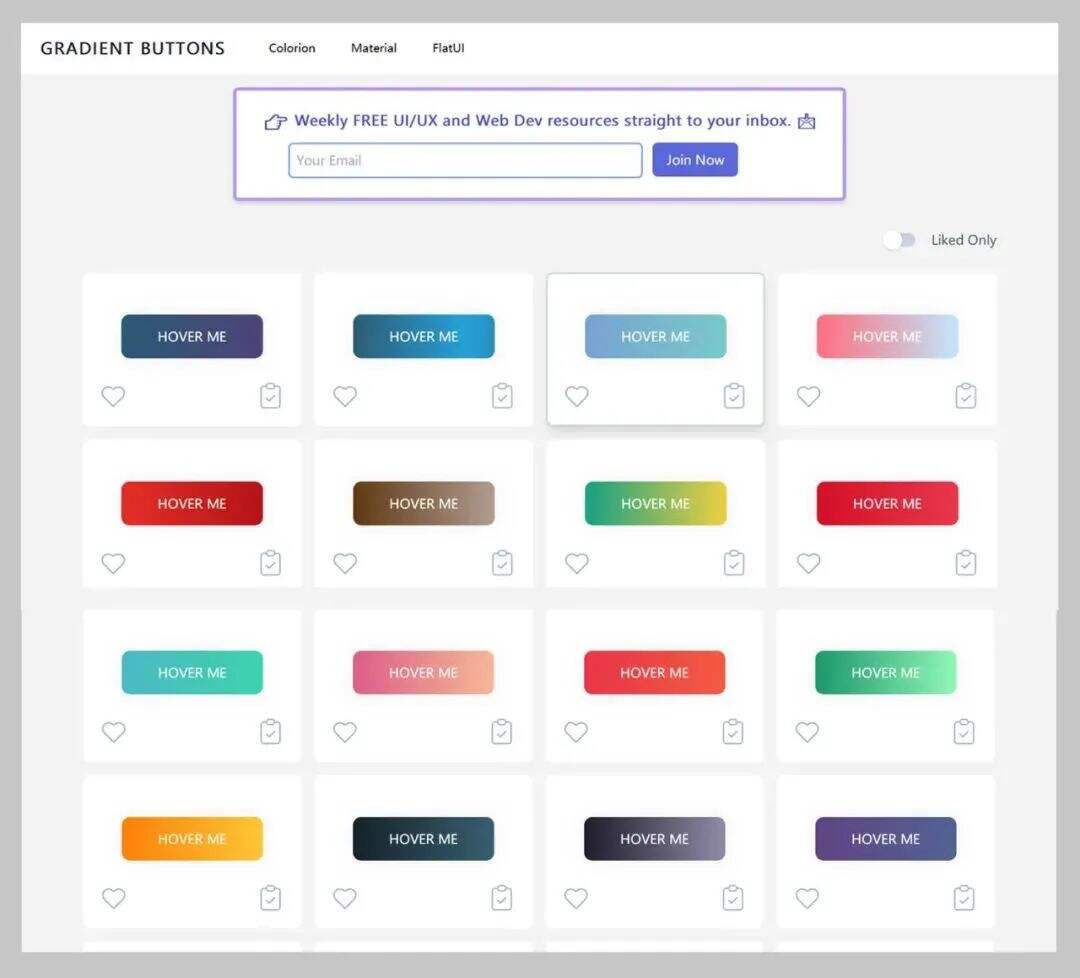Click the dark teal-slate HOVER ME button
This screenshot has height=978, width=1080.
click(x=423, y=839)
